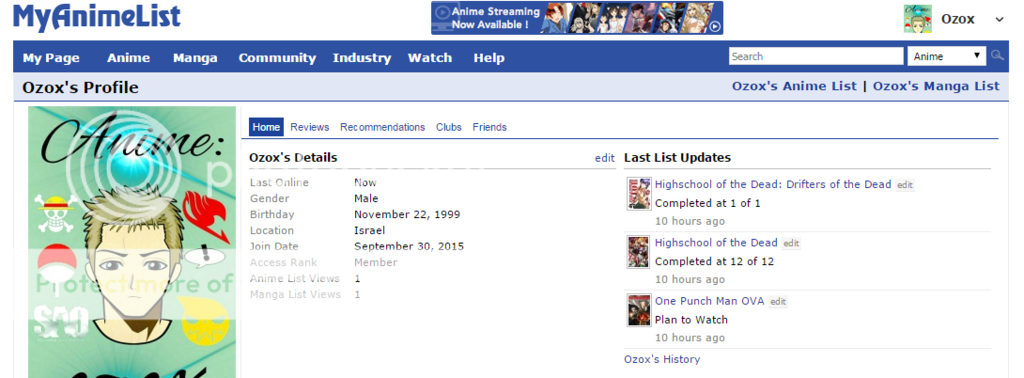The width and height of the screenshot is (1024, 378).
Task: Switch to the Friends tab
Action: point(489,127)
